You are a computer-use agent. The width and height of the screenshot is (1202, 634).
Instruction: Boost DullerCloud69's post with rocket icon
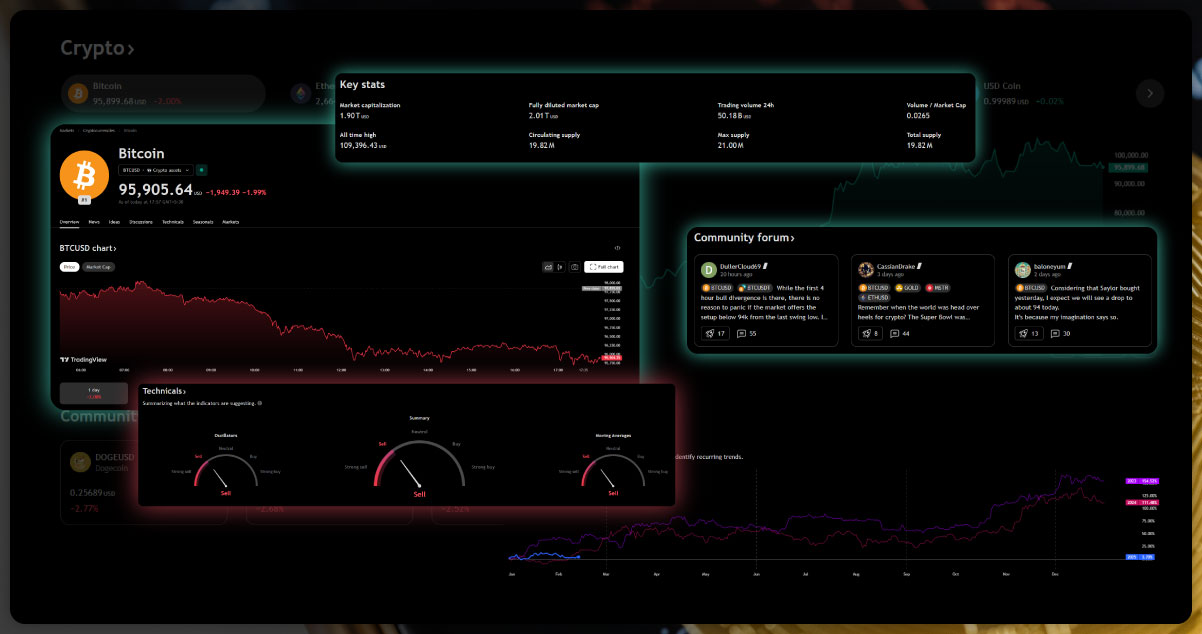(715, 333)
